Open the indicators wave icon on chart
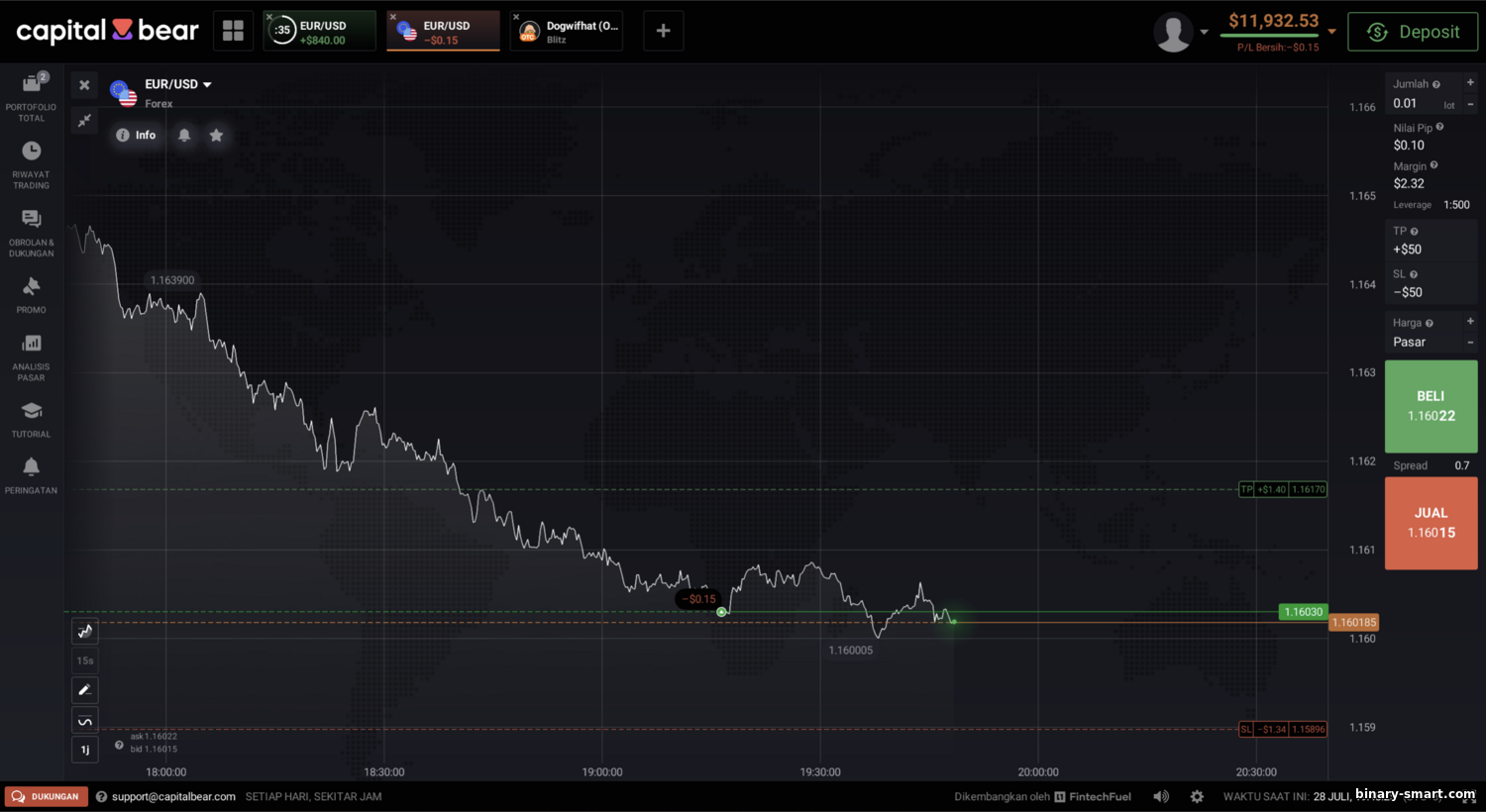 coord(85,721)
